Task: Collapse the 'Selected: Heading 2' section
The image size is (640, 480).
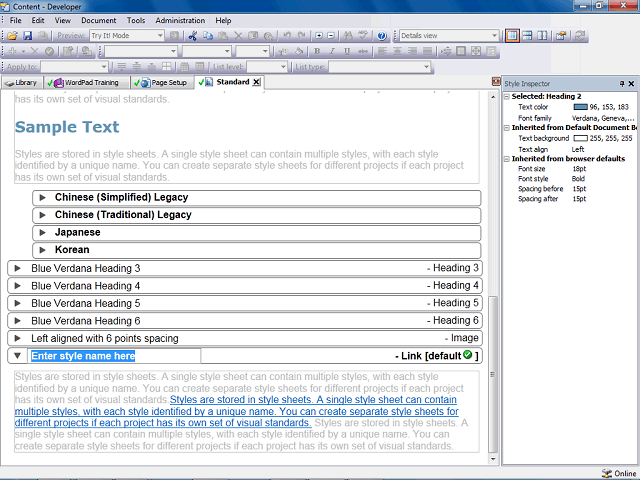Action: coord(507,97)
